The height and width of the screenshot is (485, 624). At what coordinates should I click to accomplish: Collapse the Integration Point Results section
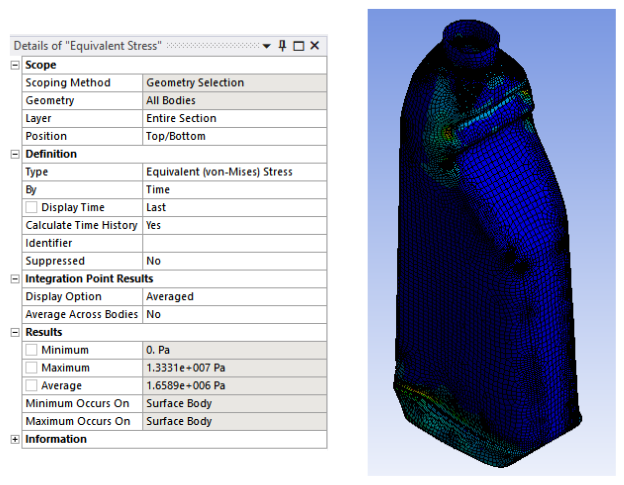point(14,278)
